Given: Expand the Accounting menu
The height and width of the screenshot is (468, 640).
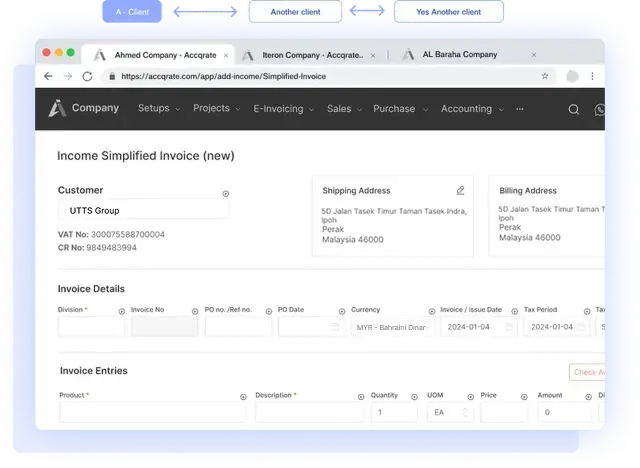Looking at the screenshot, I should [472, 109].
